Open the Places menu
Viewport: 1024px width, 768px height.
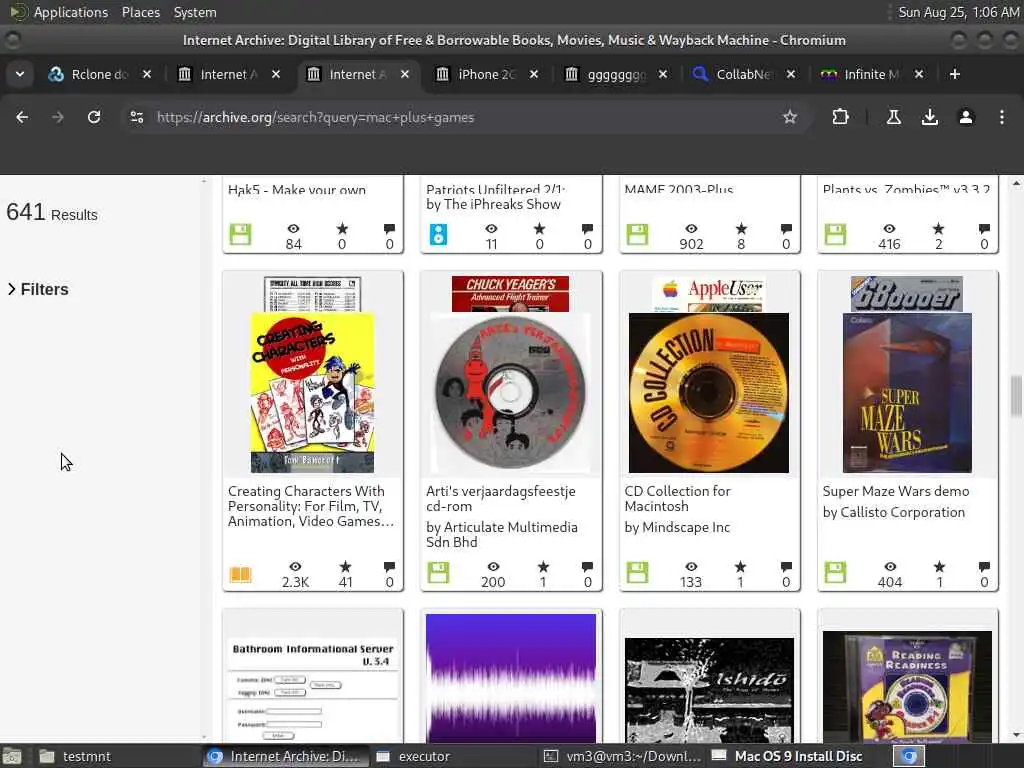141,12
